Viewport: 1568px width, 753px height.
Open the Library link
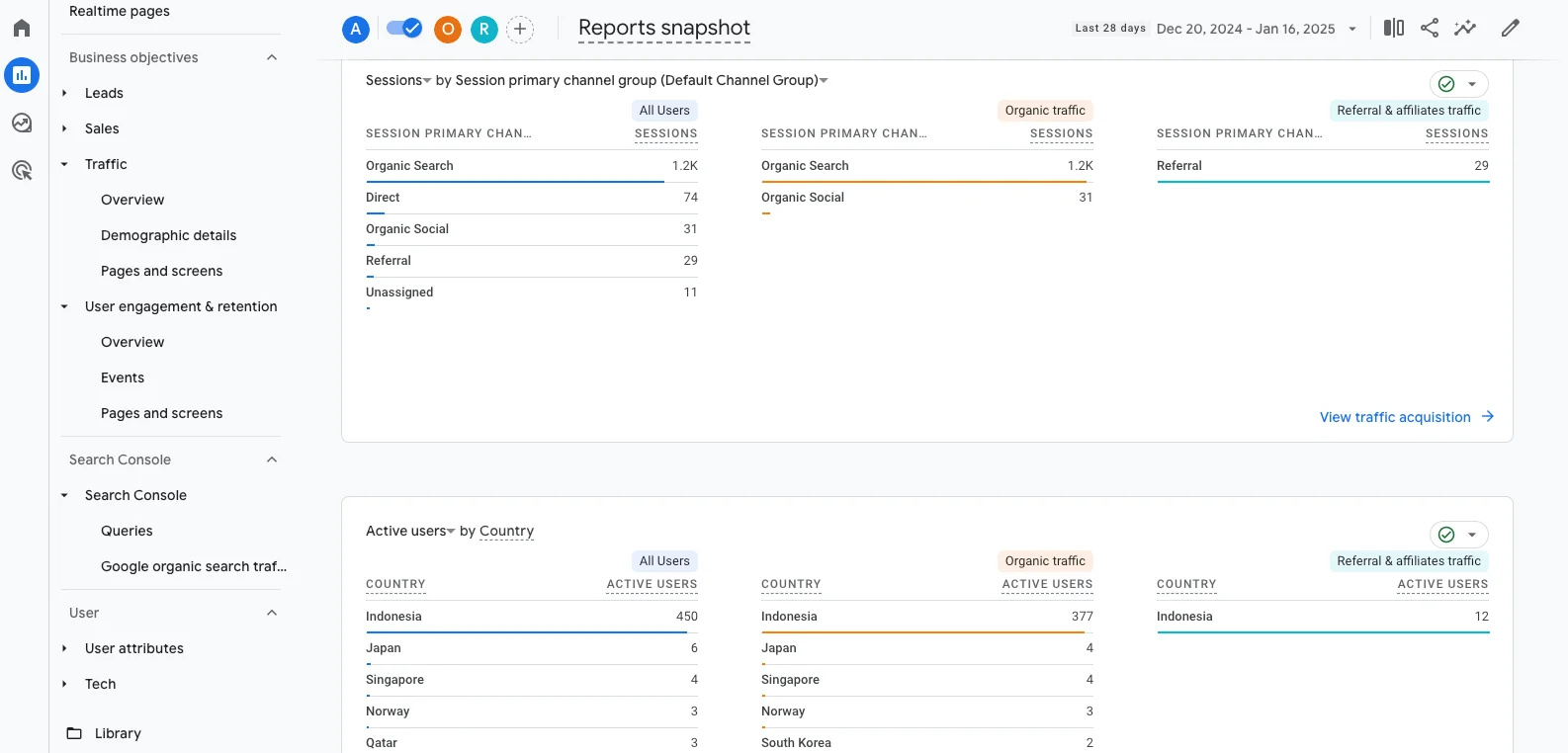(118, 733)
